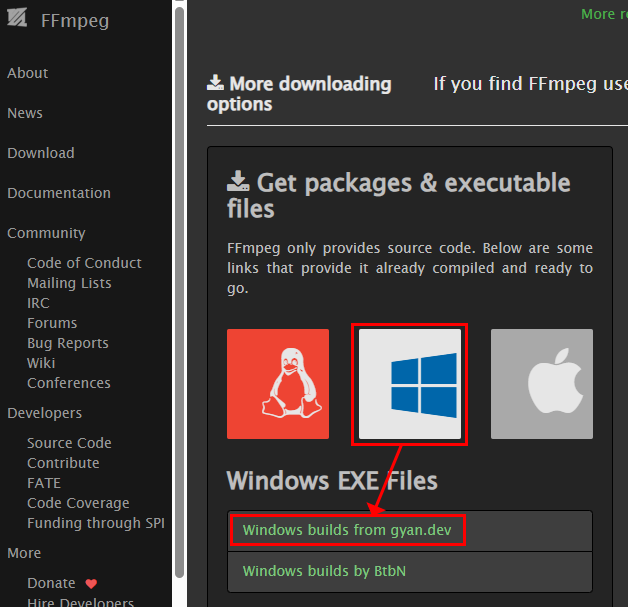
Task: Open the About page
Action: click(x=28, y=73)
